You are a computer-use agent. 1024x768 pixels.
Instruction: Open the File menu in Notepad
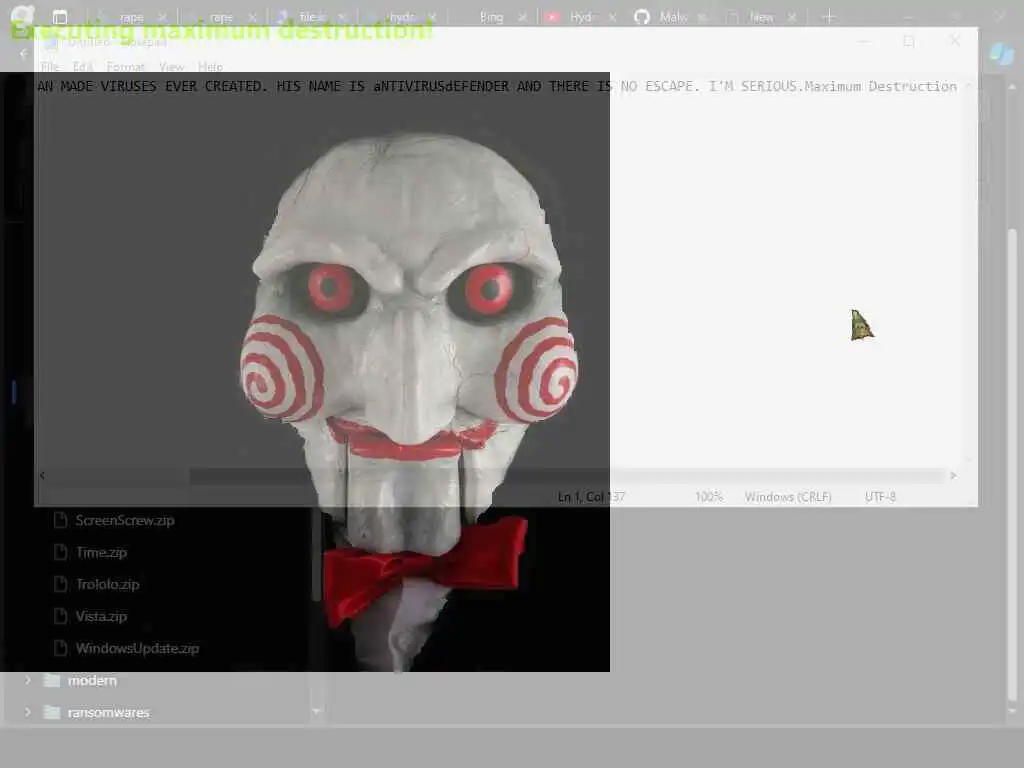[x=50, y=67]
